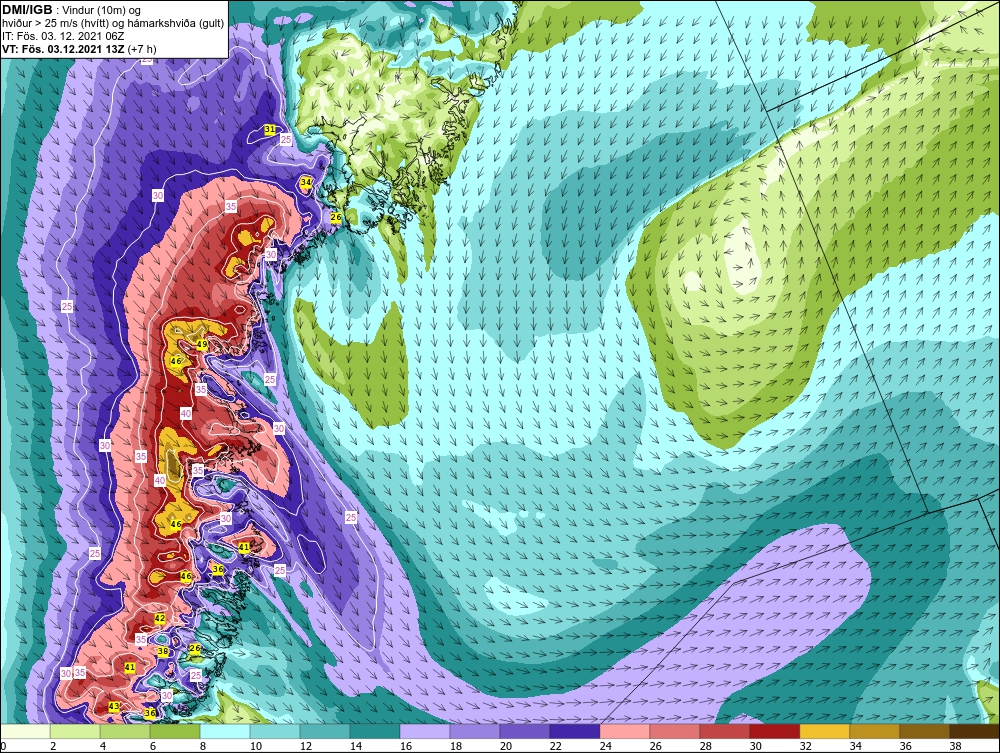Select legend scale number 34

tap(855, 747)
